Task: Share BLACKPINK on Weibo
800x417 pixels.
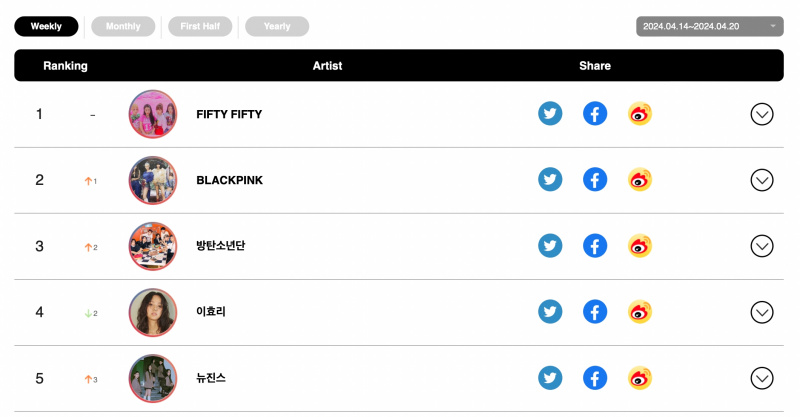Action: pos(640,180)
